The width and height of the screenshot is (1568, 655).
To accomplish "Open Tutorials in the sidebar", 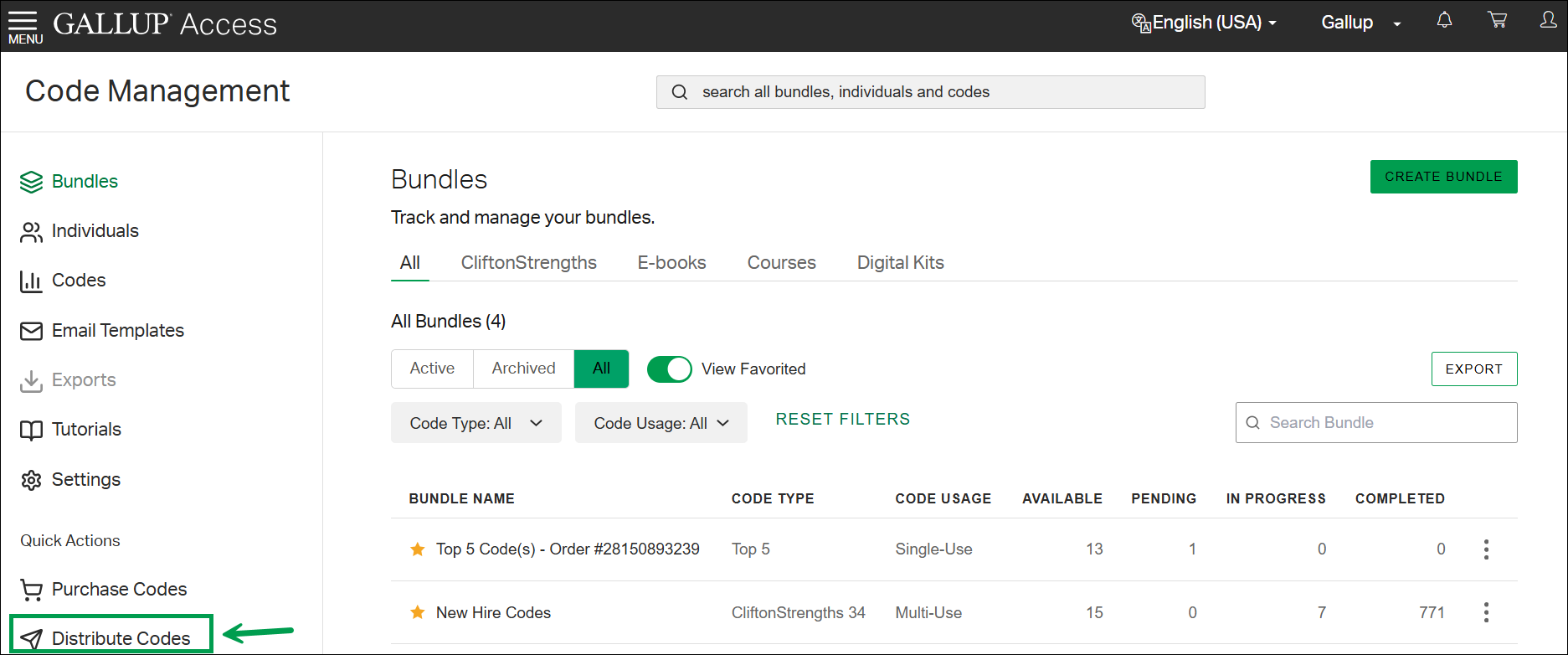I will [x=86, y=430].
